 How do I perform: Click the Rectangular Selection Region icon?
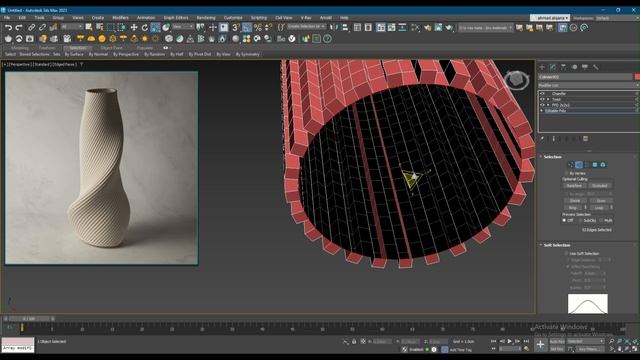click(111, 28)
